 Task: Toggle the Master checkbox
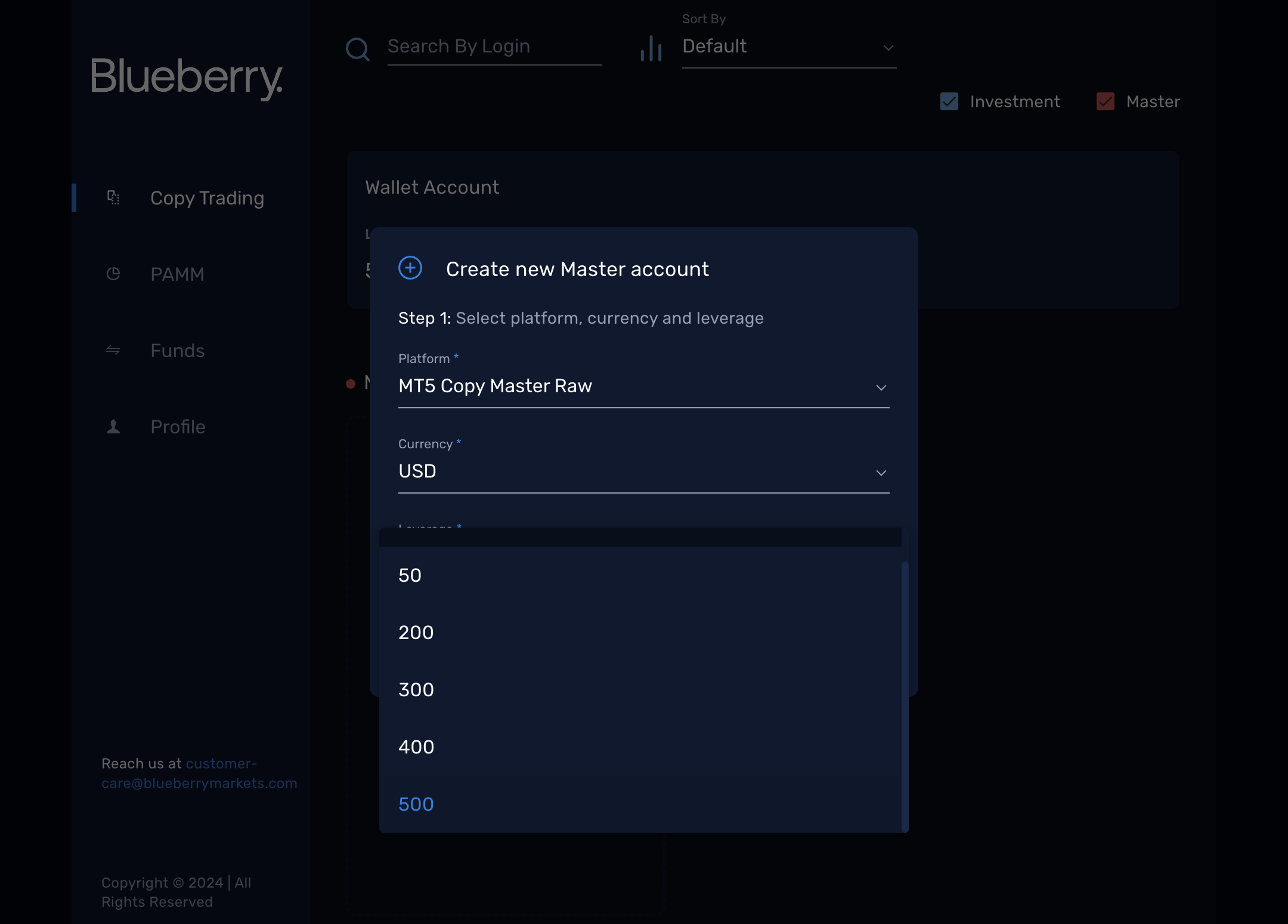click(x=1106, y=101)
